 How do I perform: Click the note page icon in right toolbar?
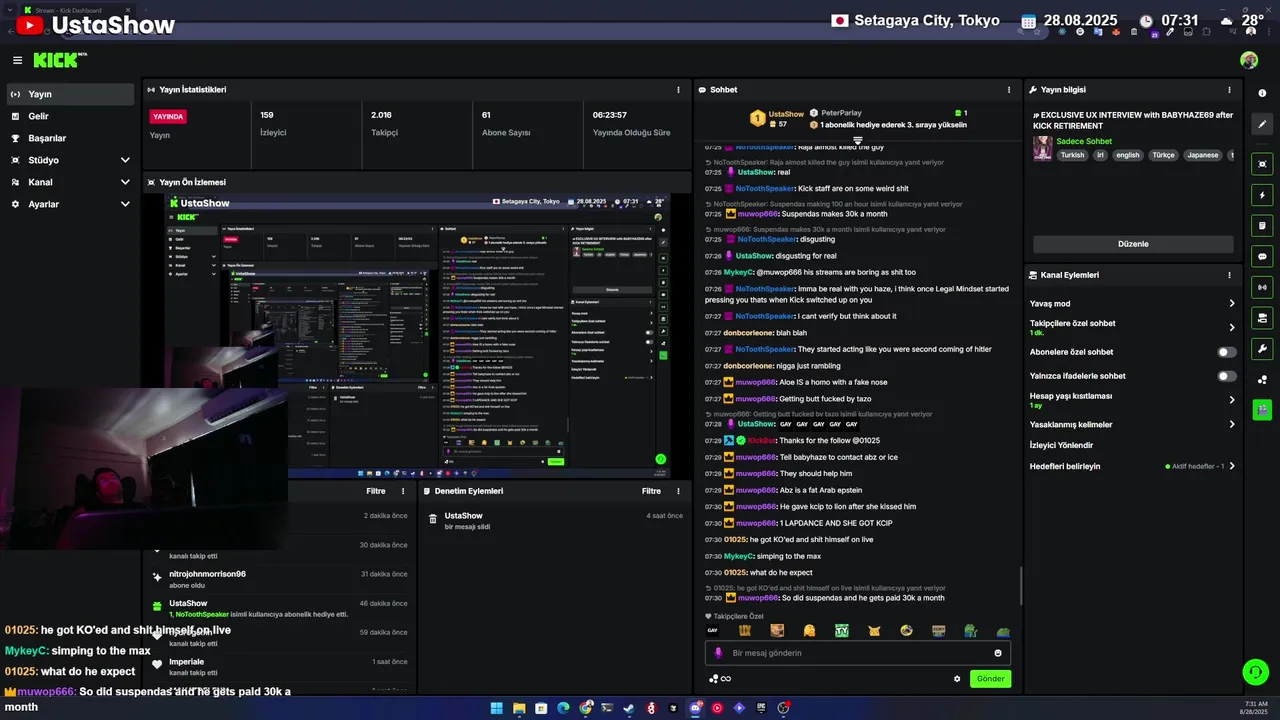[x=1262, y=225]
